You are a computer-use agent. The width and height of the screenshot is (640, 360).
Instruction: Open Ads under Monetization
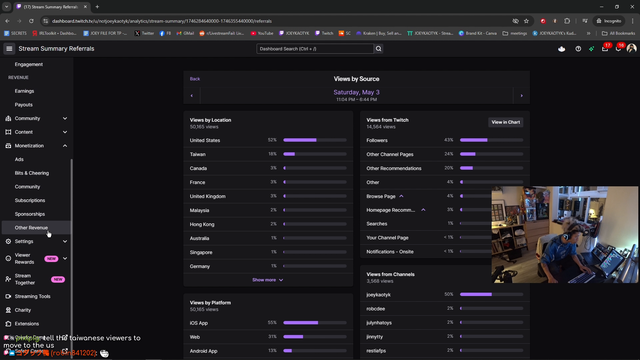point(19,159)
